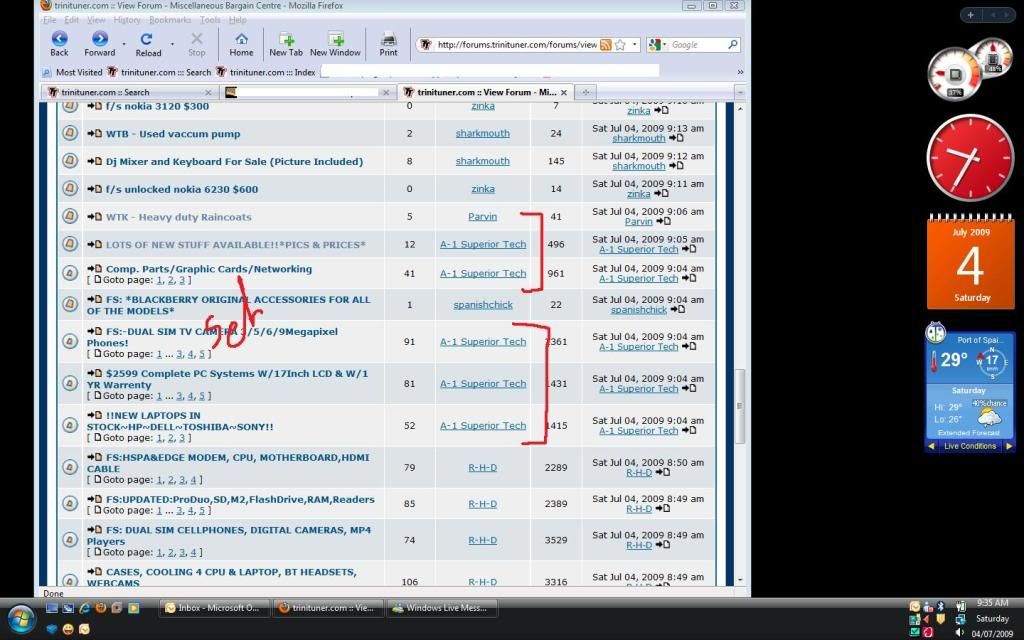
Task: Open a New Tab from the toolbar
Action: (x=286, y=44)
